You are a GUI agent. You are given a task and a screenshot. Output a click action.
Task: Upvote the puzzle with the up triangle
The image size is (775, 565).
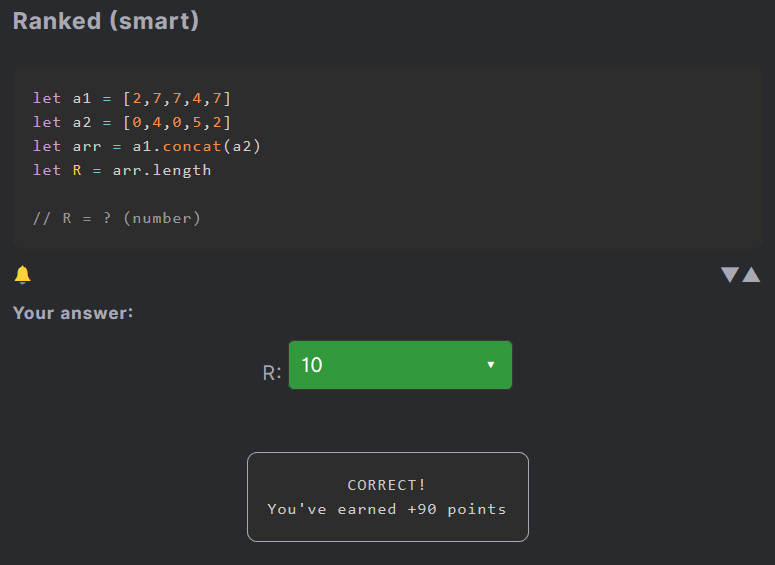[x=751, y=274]
